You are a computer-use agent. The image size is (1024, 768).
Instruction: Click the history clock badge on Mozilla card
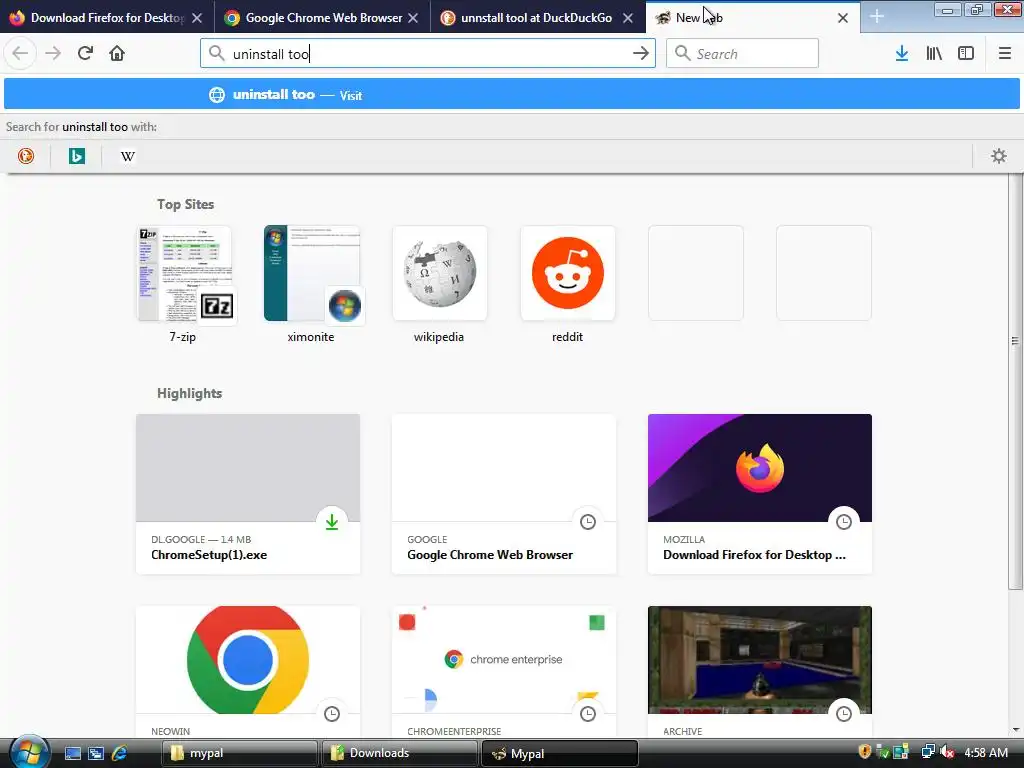[x=844, y=522]
